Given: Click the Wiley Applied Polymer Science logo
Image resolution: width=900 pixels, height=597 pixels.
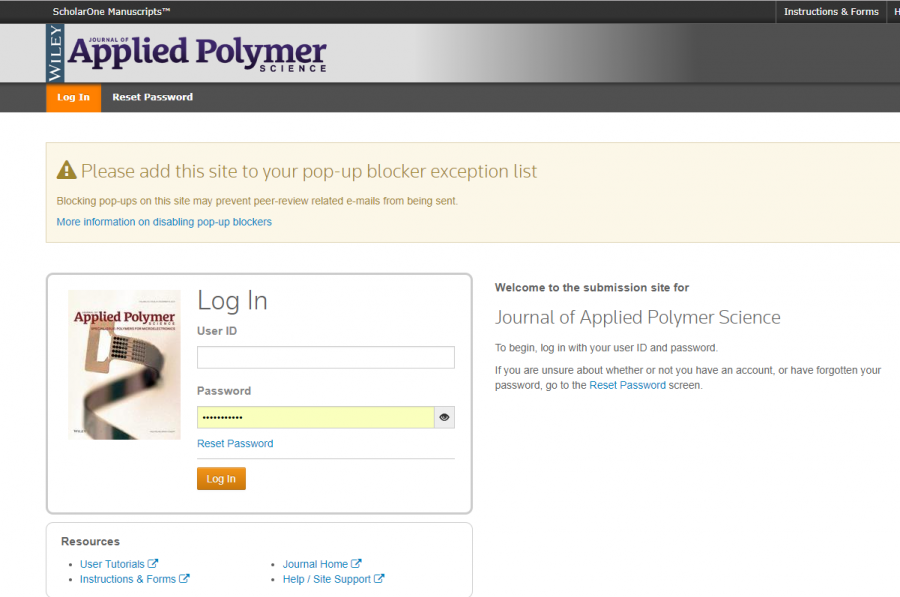Looking at the screenshot, I should pos(187,54).
